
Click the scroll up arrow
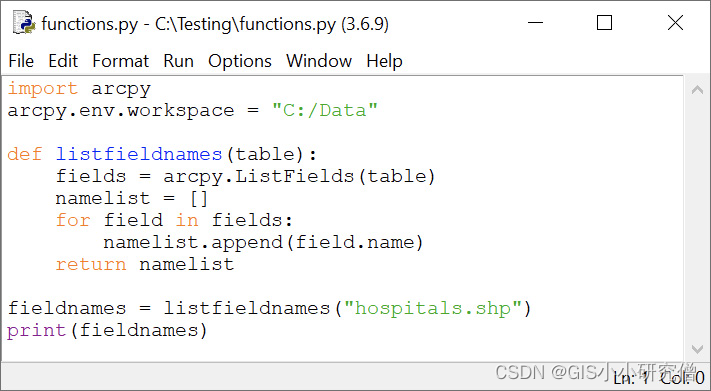(697, 90)
